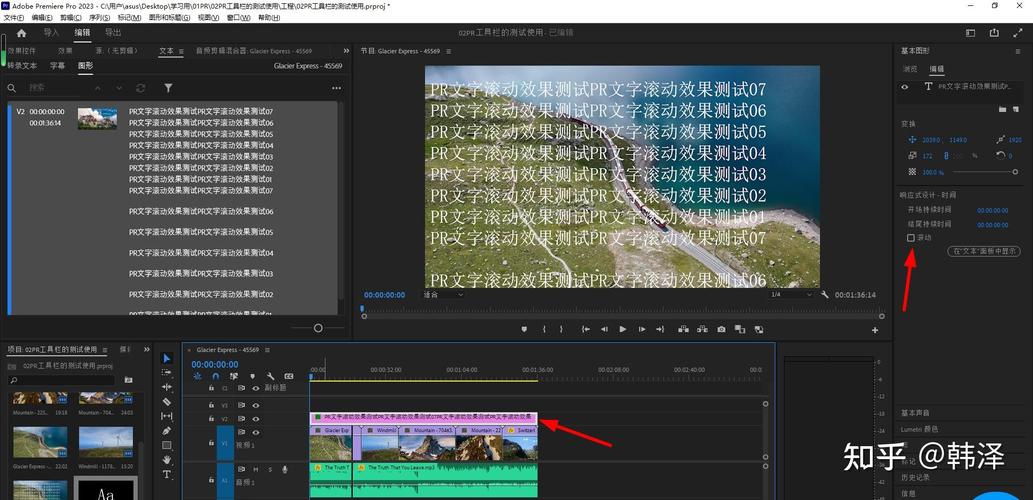Open timeline Glacier Express panel menu
This screenshot has height=500, width=1033.
click(x=267, y=350)
